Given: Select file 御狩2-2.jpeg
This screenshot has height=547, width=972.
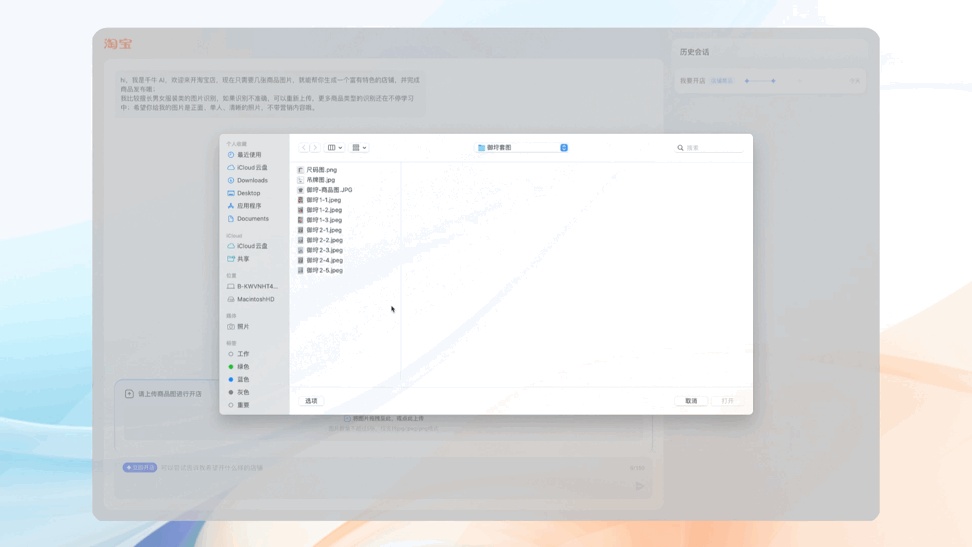Looking at the screenshot, I should tap(324, 240).
